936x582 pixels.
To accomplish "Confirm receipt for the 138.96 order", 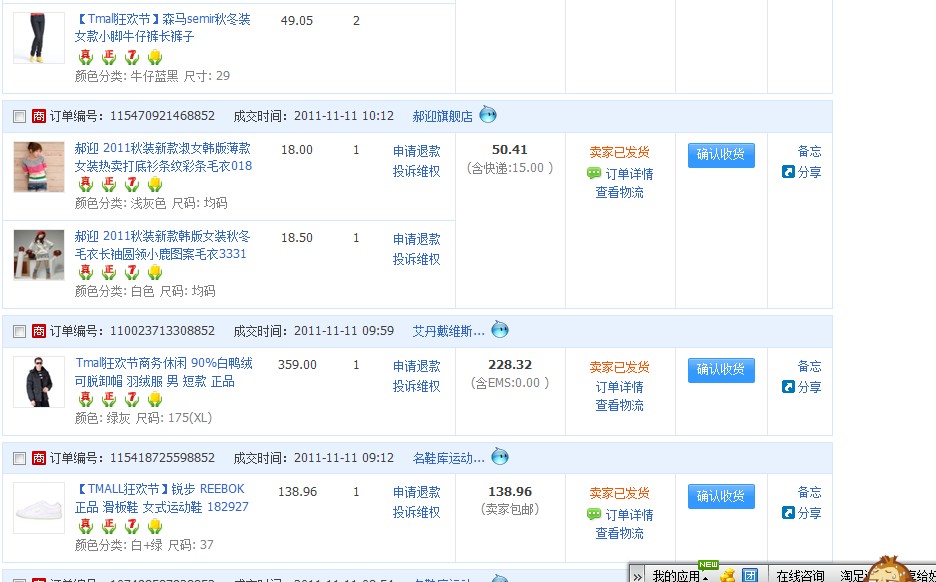I will click(721, 496).
